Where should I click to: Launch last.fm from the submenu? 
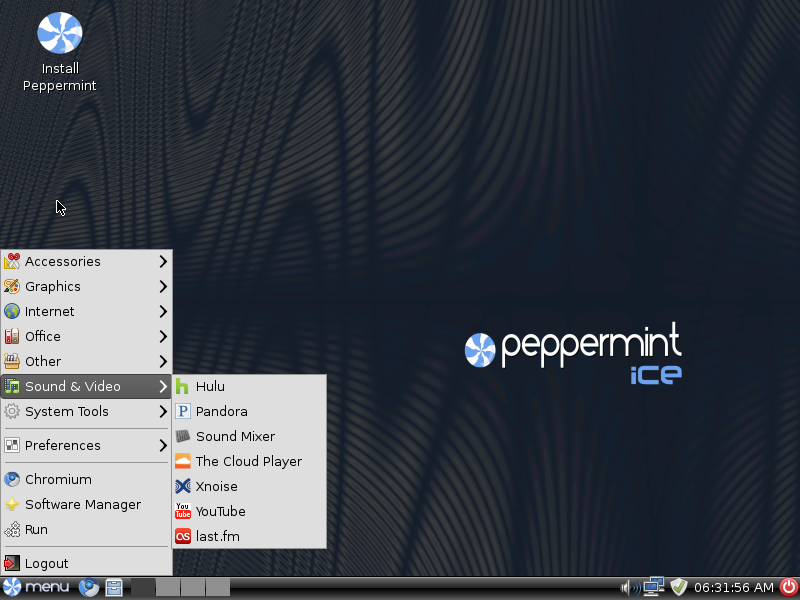click(217, 537)
